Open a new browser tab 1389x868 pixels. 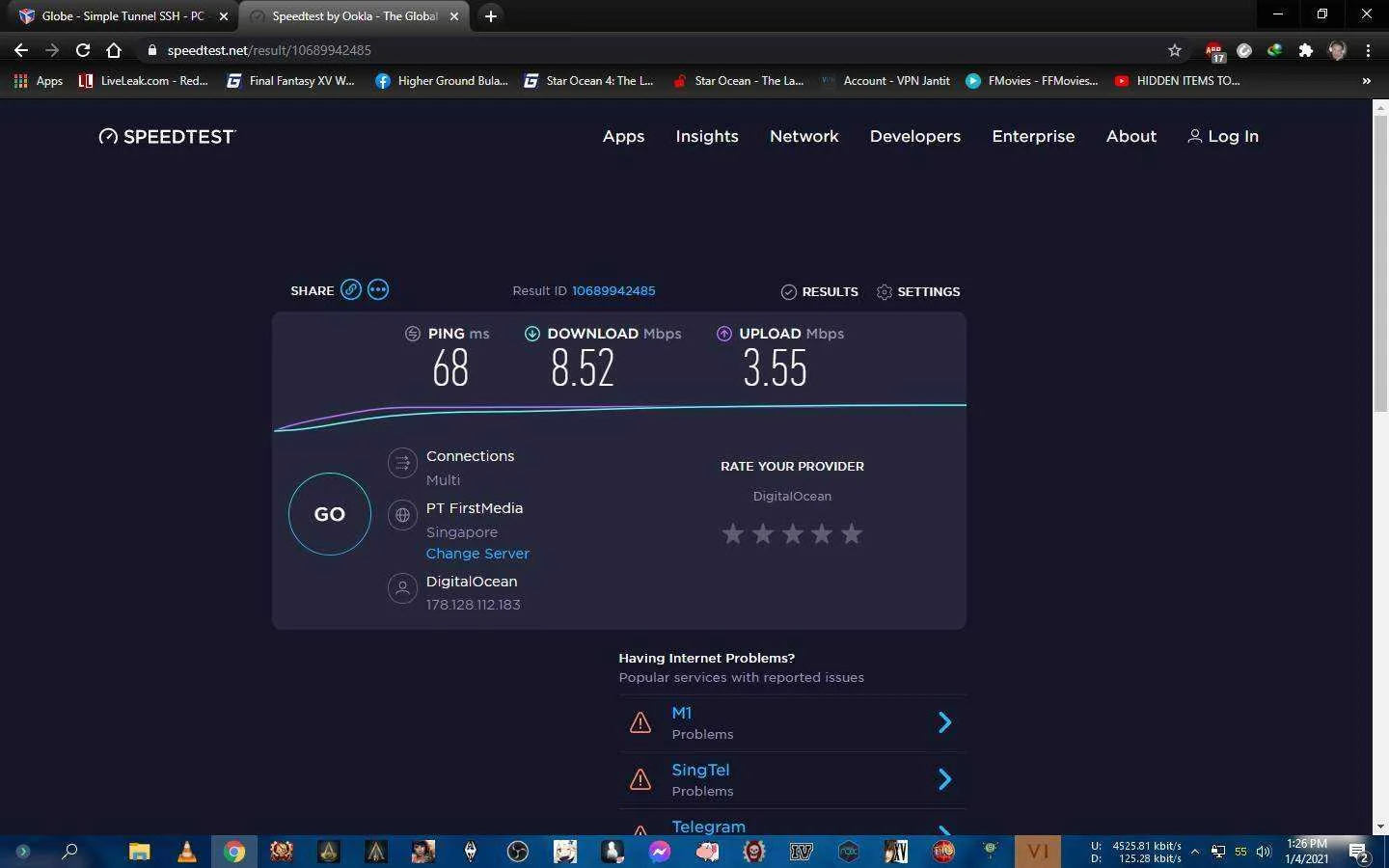[x=490, y=16]
